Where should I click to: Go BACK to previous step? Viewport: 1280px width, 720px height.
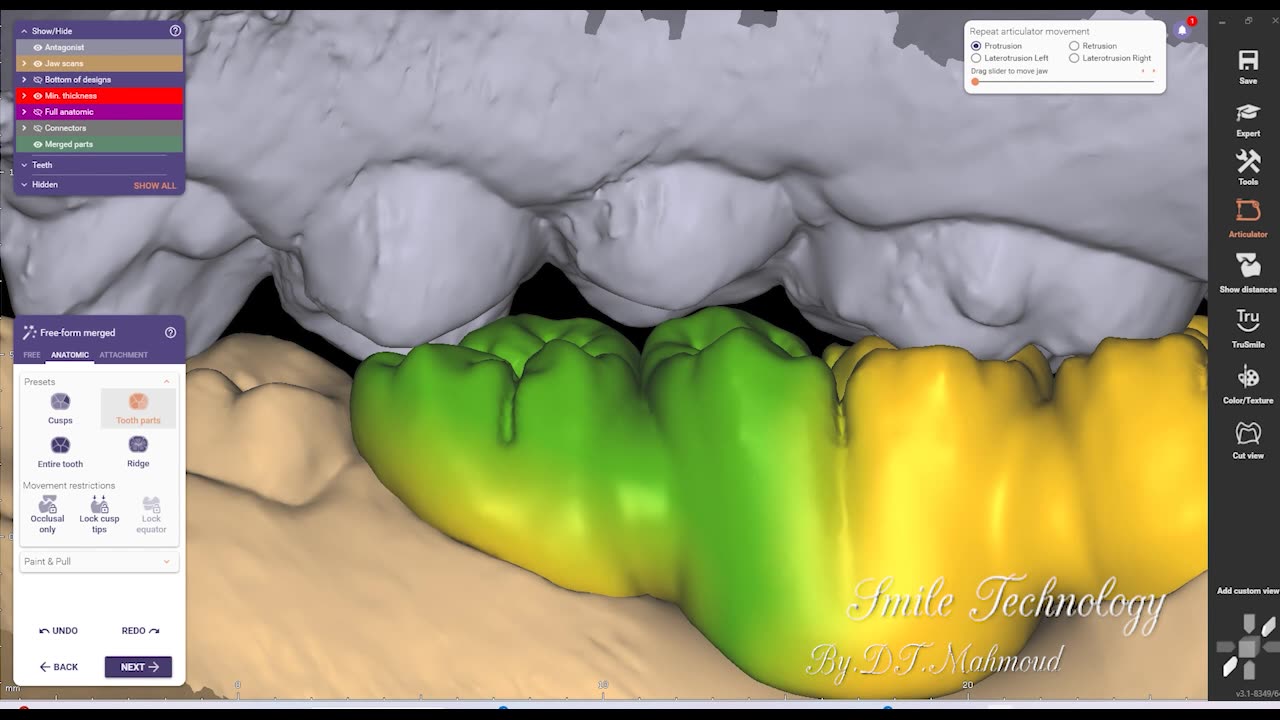click(x=58, y=667)
